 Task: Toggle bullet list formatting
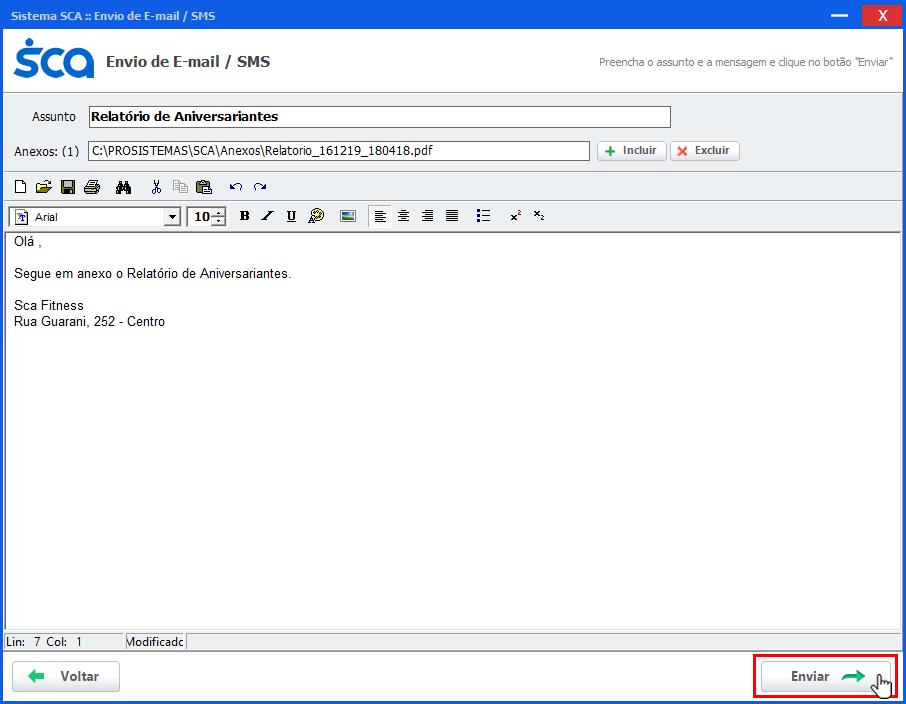tap(483, 216)
